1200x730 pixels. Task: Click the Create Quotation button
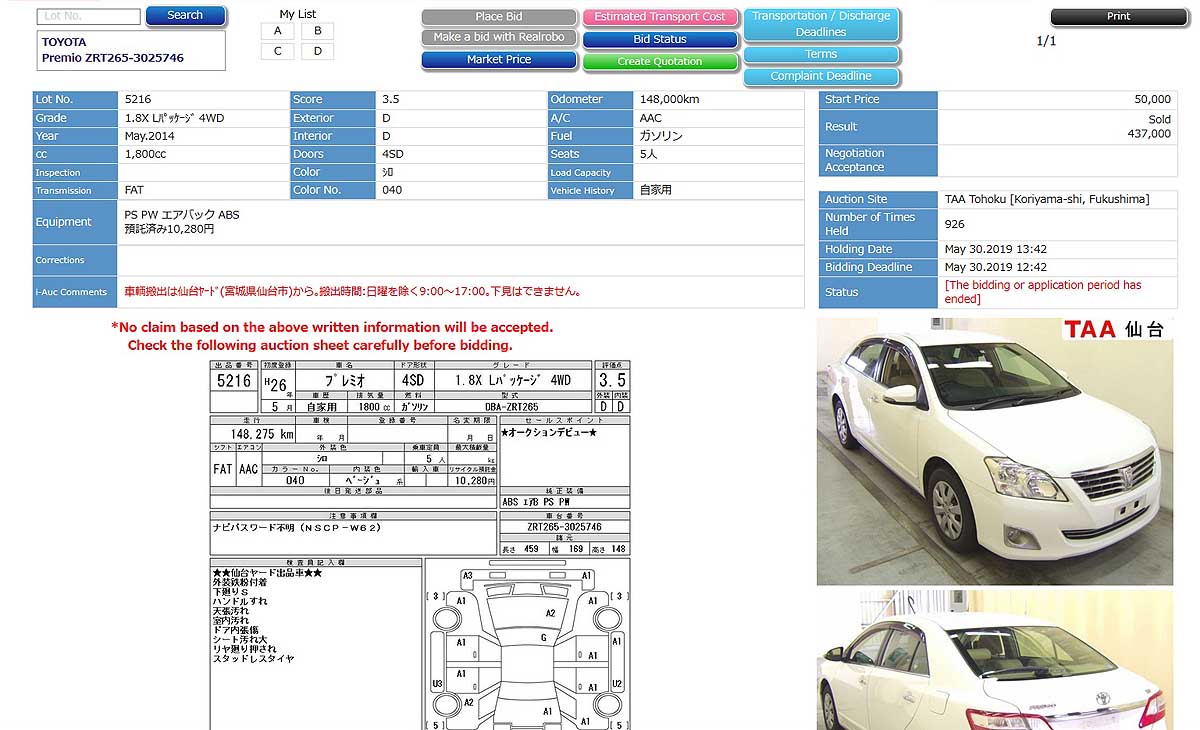[660, 62]
